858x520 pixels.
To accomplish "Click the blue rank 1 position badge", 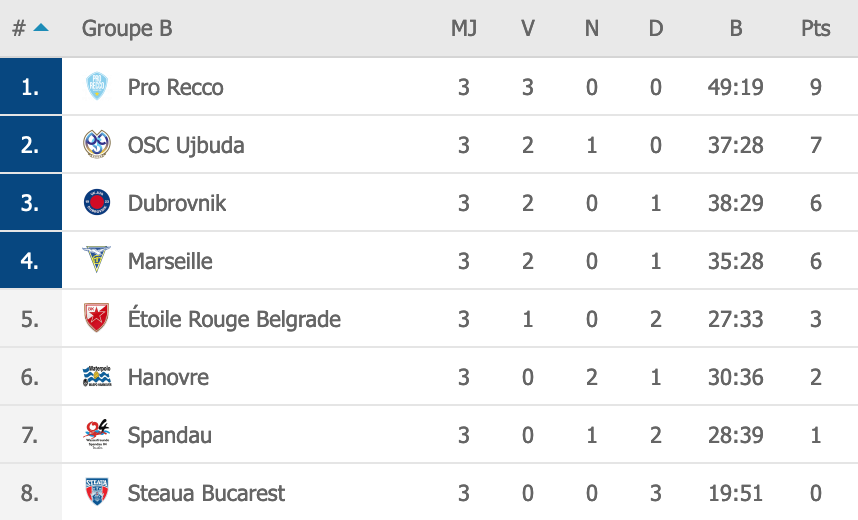I will 31,86.
